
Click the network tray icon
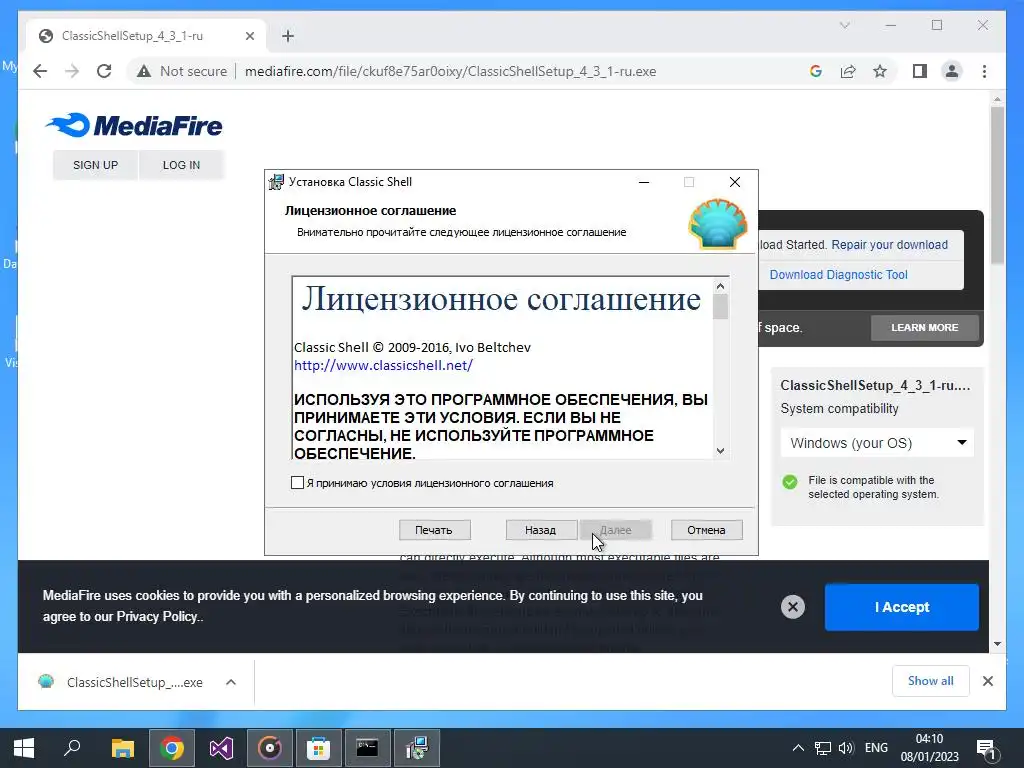click(x=822, y=748)
